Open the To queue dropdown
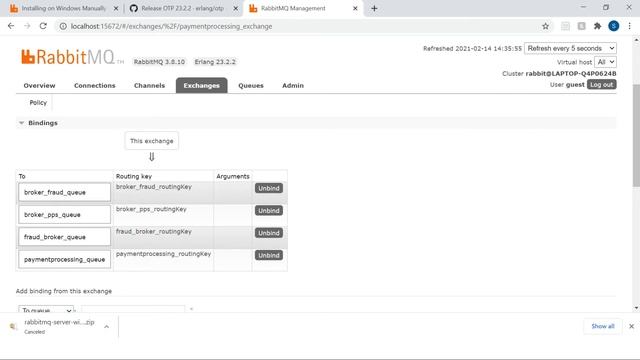Viewport: 640px width, 360px height. click(x=46, y=310)
